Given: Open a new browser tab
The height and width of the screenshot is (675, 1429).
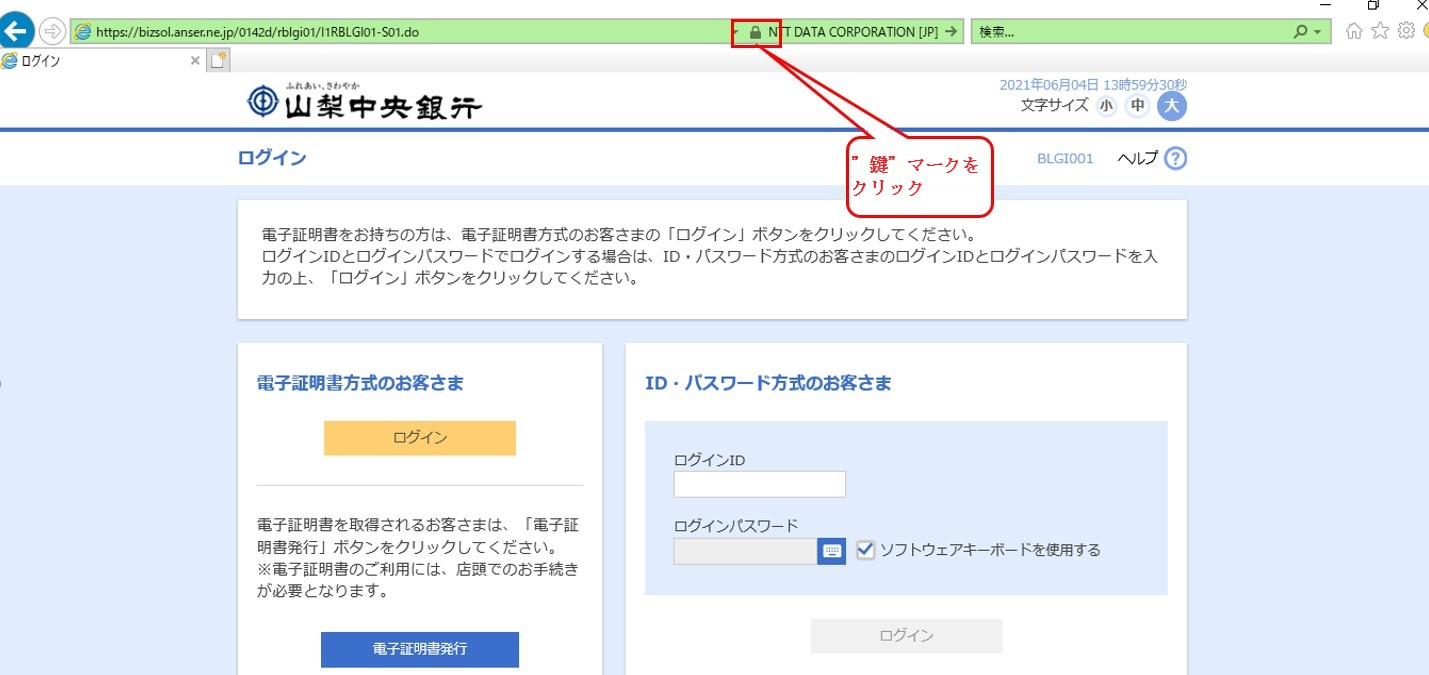Looking at the screenshot, I should (217, 60).
